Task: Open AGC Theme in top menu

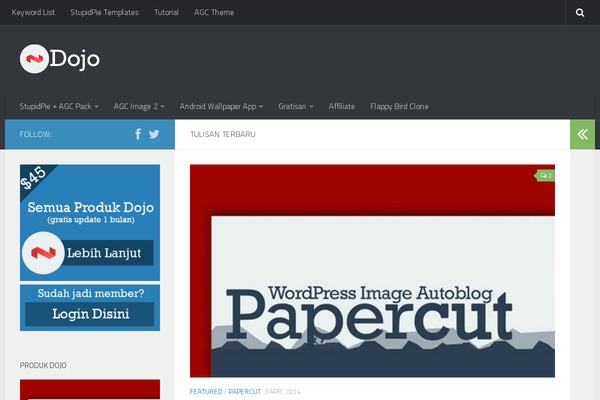Action: coord(214,13)
